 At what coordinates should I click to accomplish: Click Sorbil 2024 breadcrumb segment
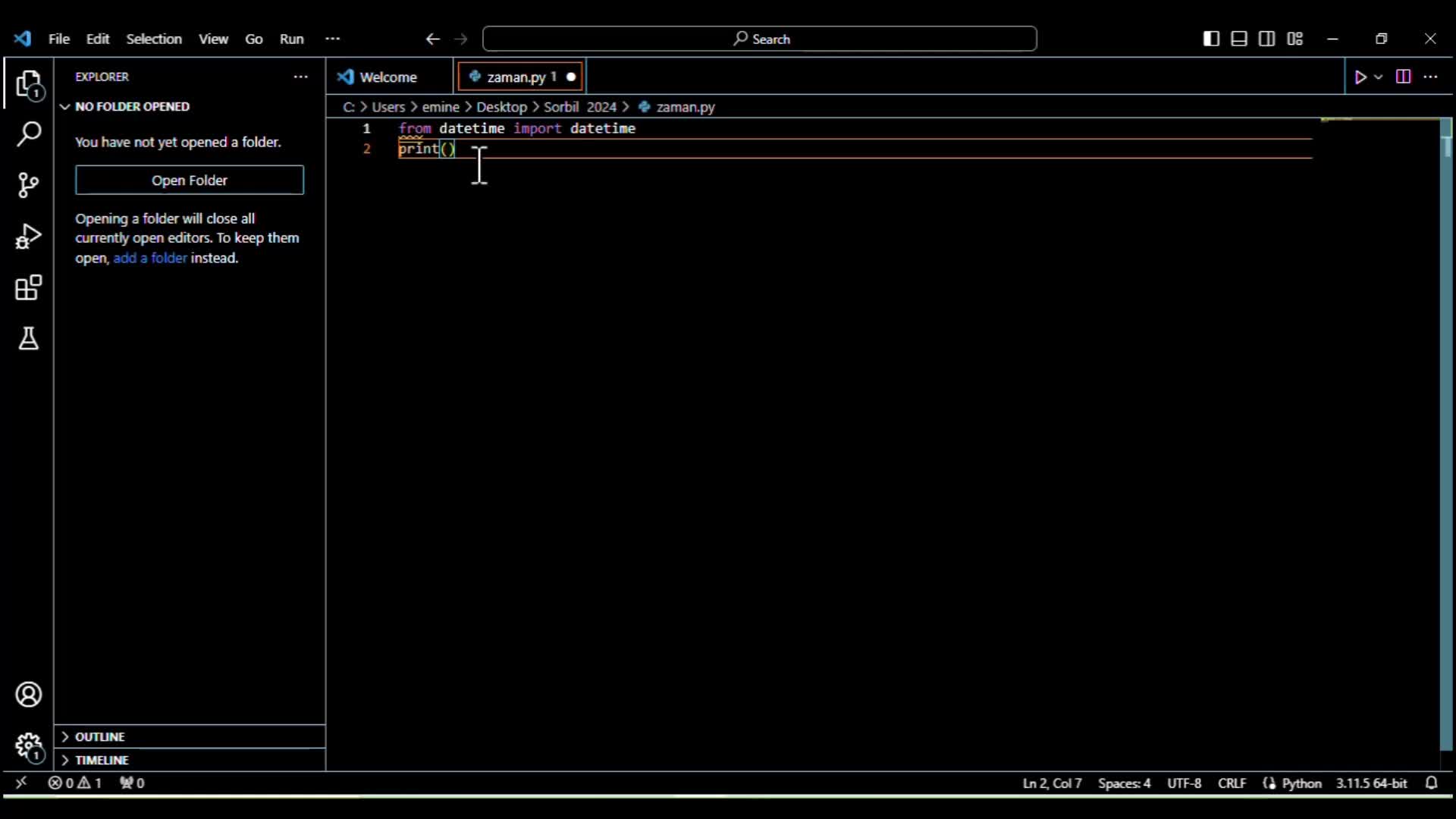tap(580, 107)
